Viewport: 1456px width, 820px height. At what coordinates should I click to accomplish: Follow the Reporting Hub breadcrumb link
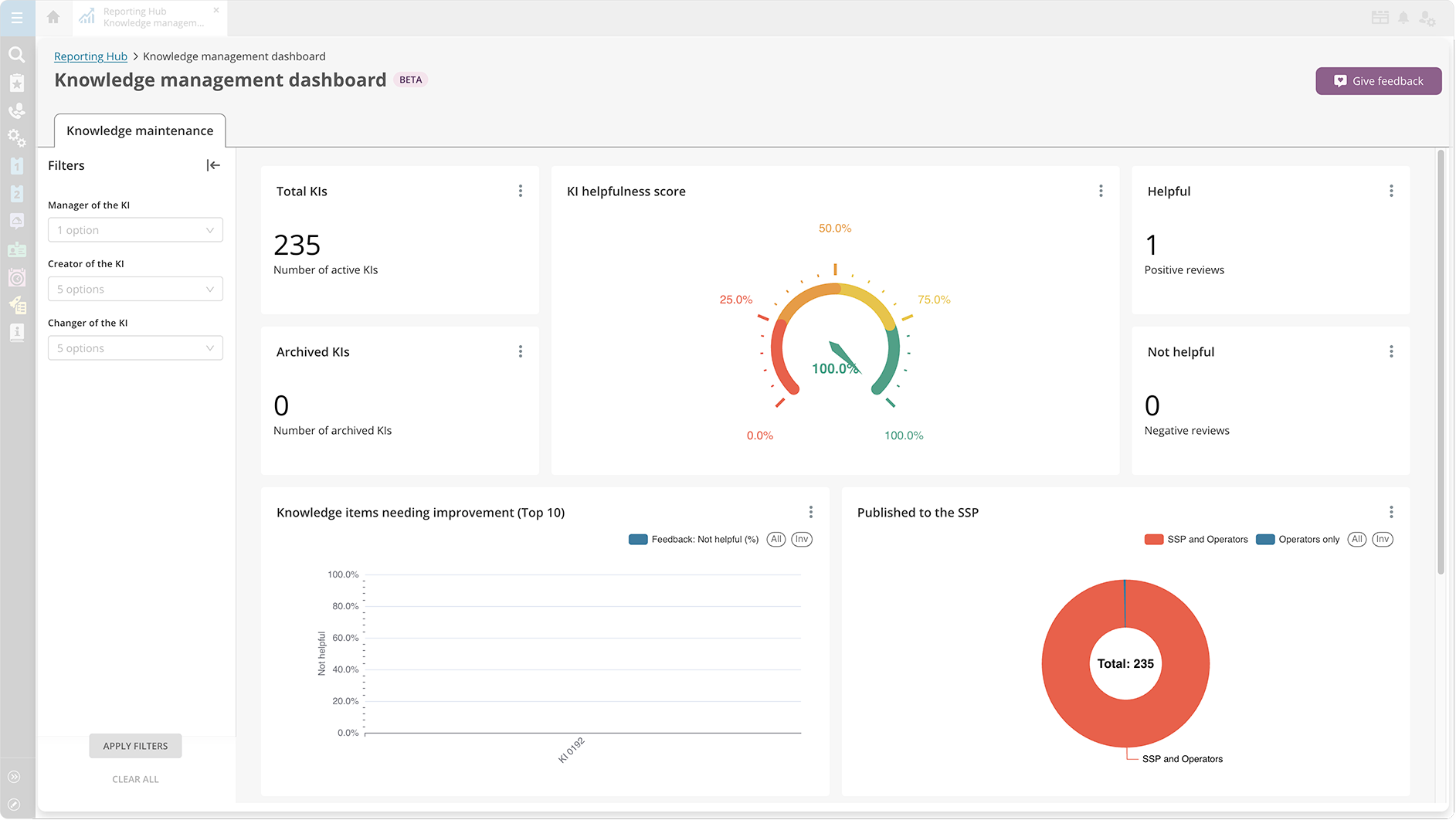coord(90,56)
